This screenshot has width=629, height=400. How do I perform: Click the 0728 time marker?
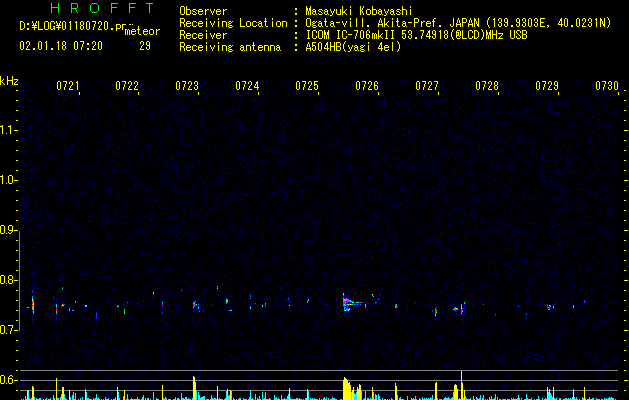487,86
